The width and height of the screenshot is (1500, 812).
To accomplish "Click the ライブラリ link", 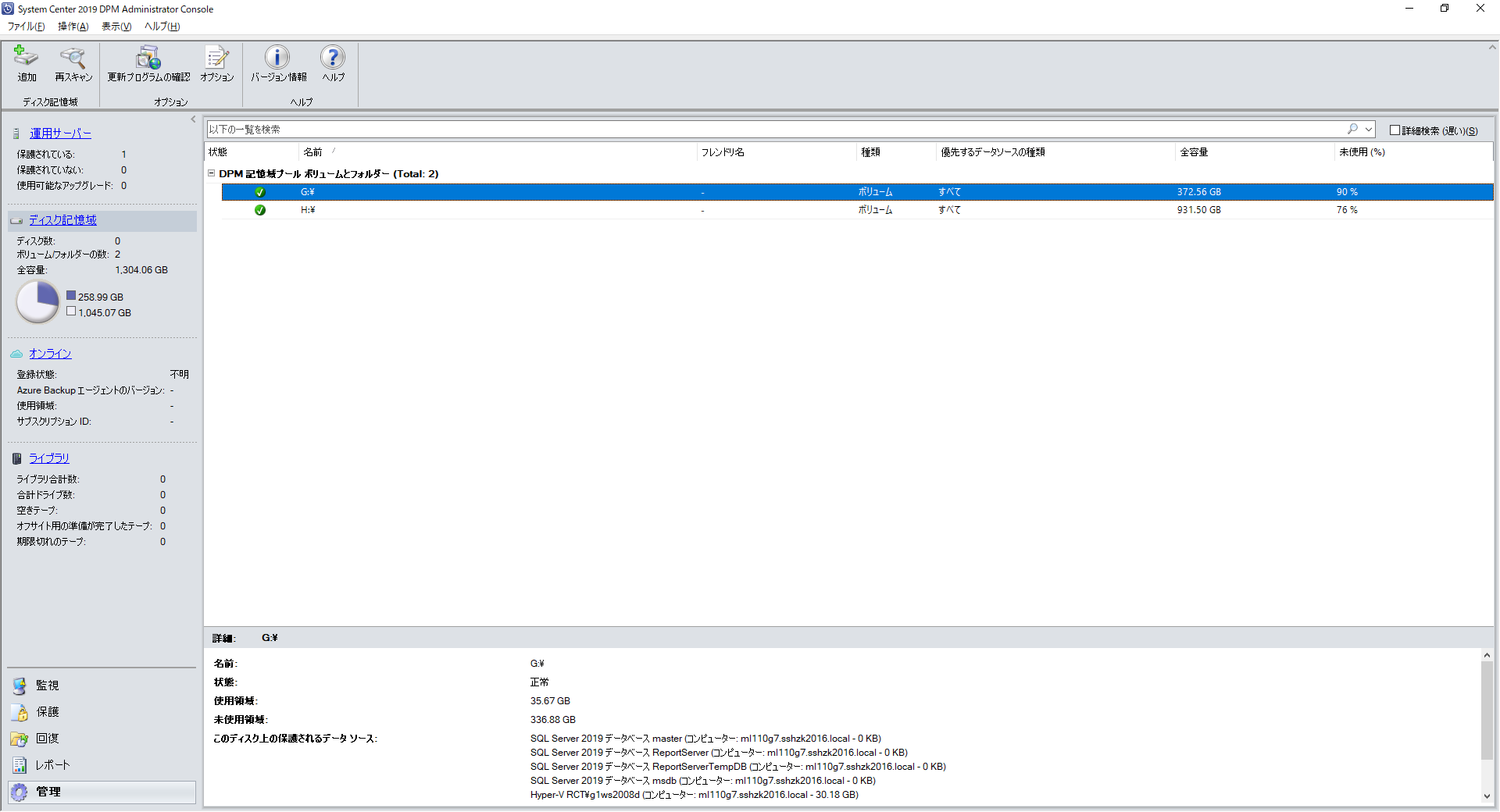I will 49,458.
